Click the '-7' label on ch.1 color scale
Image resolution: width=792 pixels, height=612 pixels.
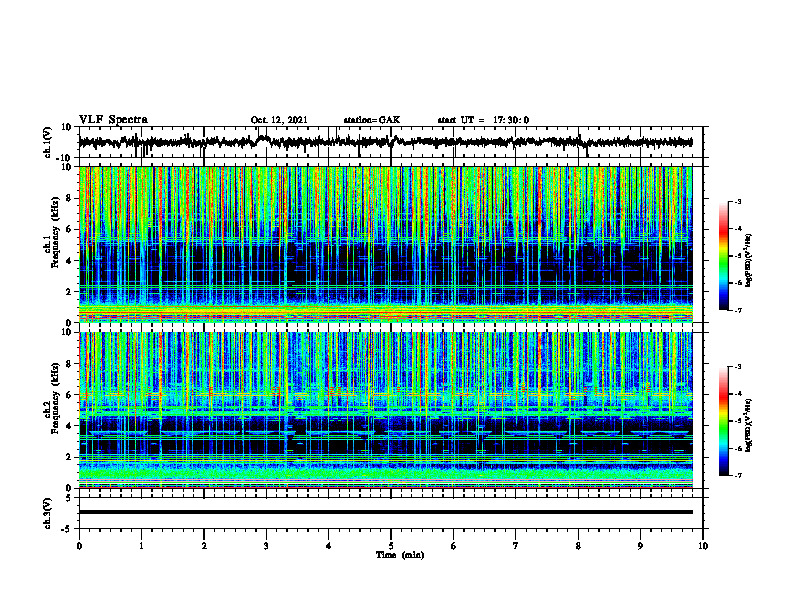coord(738,310)
